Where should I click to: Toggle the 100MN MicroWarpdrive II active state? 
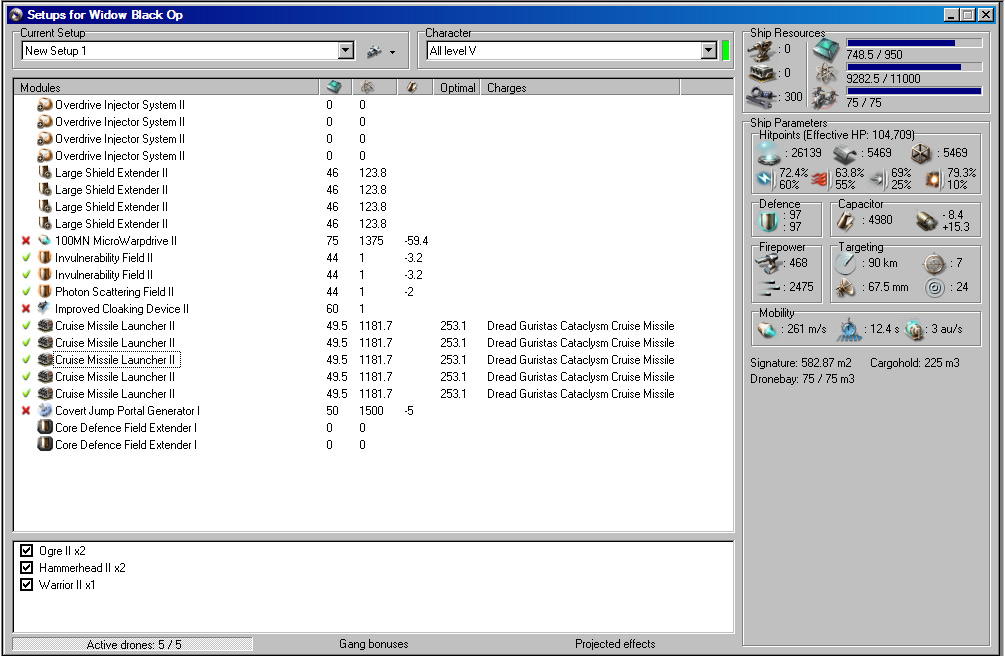[26, 240]
